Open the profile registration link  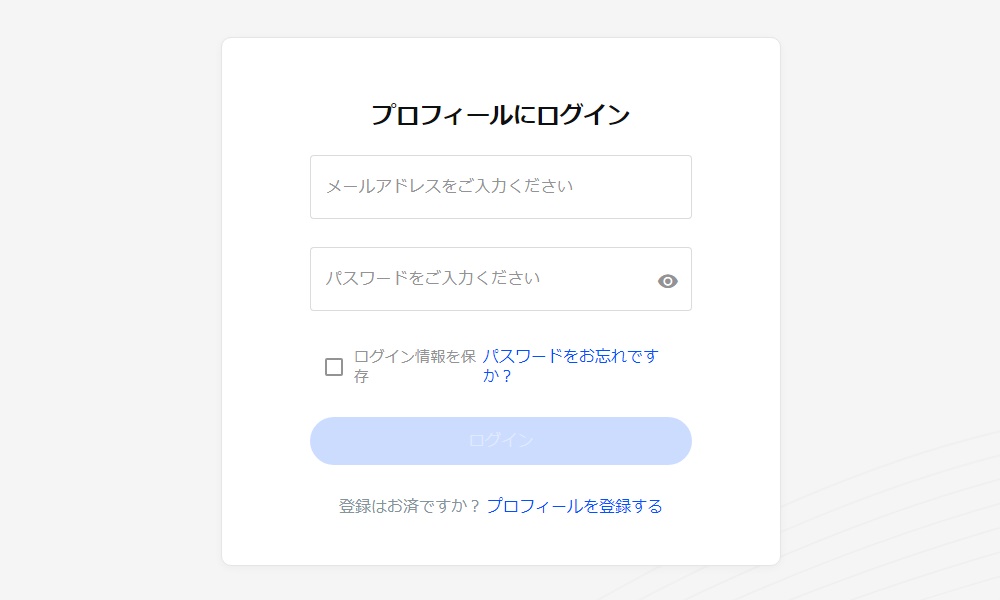tap(575, 506)
